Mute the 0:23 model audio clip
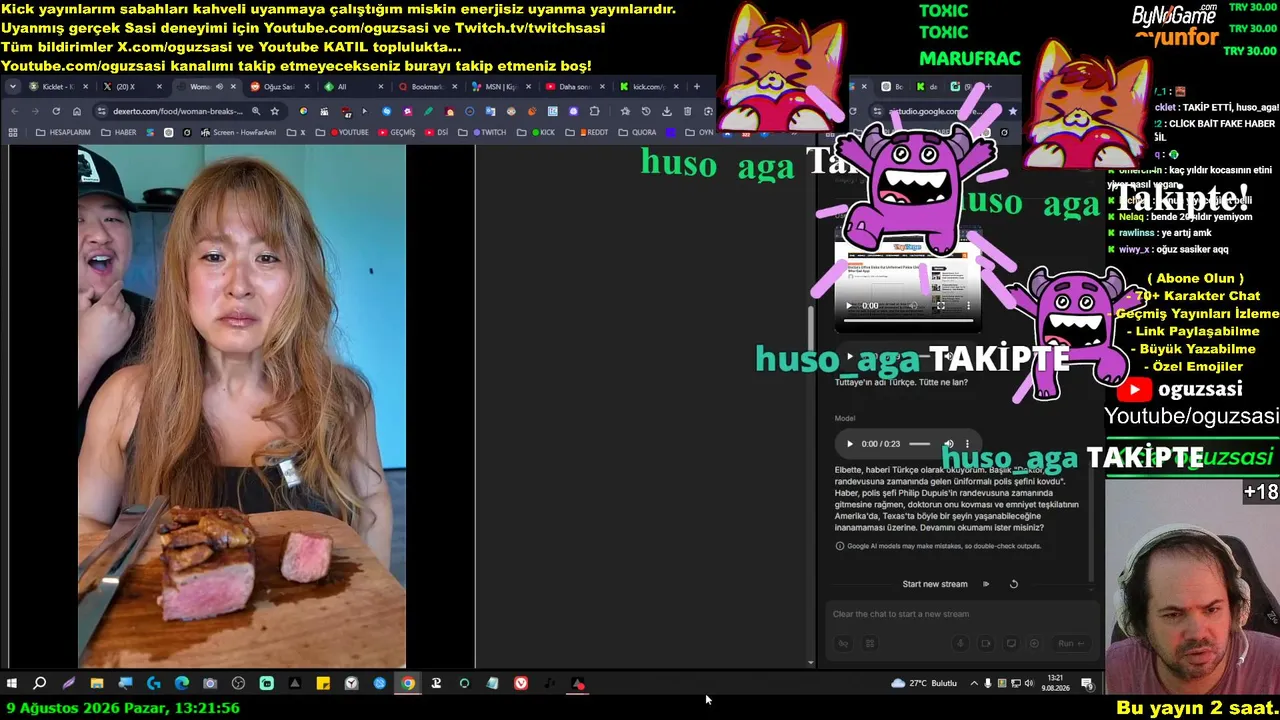 coord(949,444)
